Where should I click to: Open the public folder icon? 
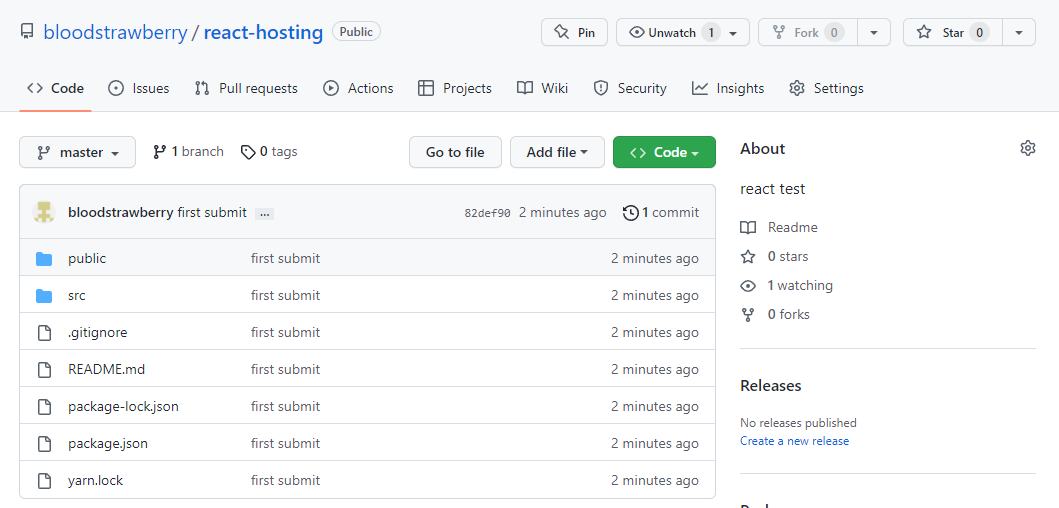point(44,259)
